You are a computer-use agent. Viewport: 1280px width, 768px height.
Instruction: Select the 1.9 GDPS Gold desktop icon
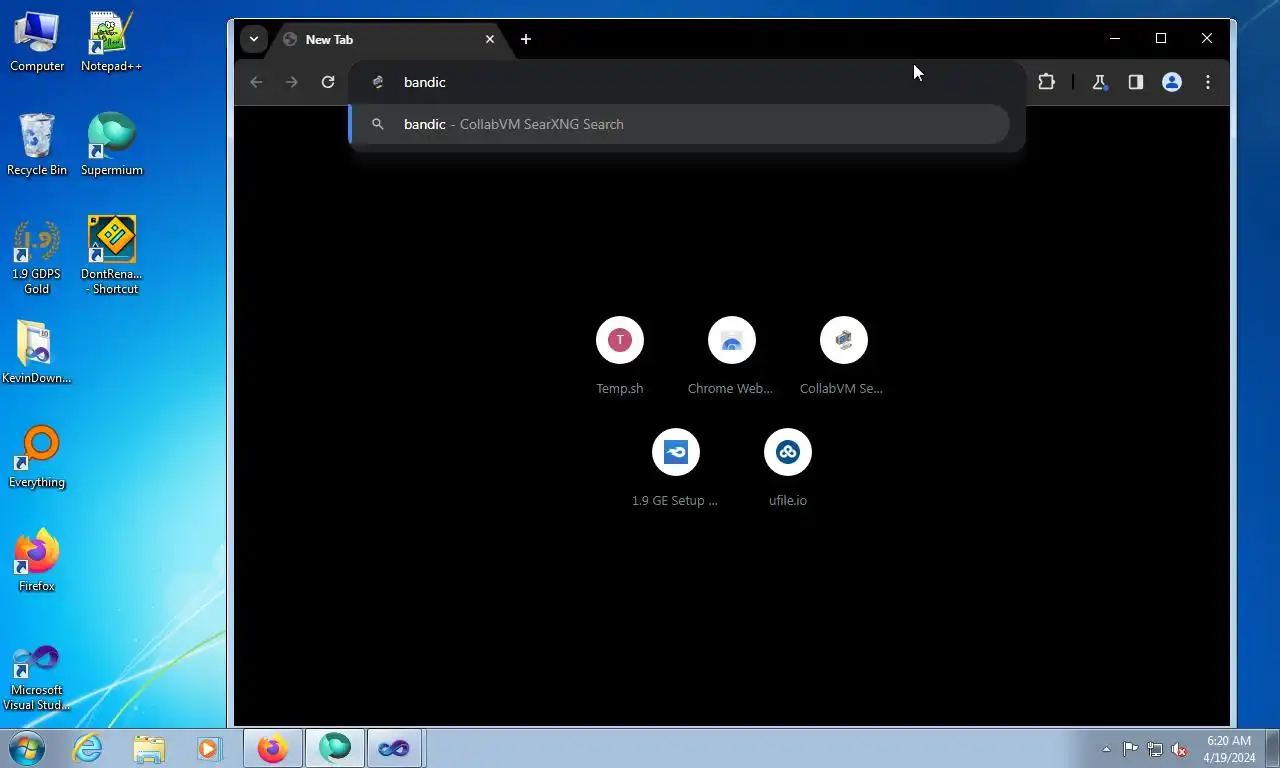(37, 257)
